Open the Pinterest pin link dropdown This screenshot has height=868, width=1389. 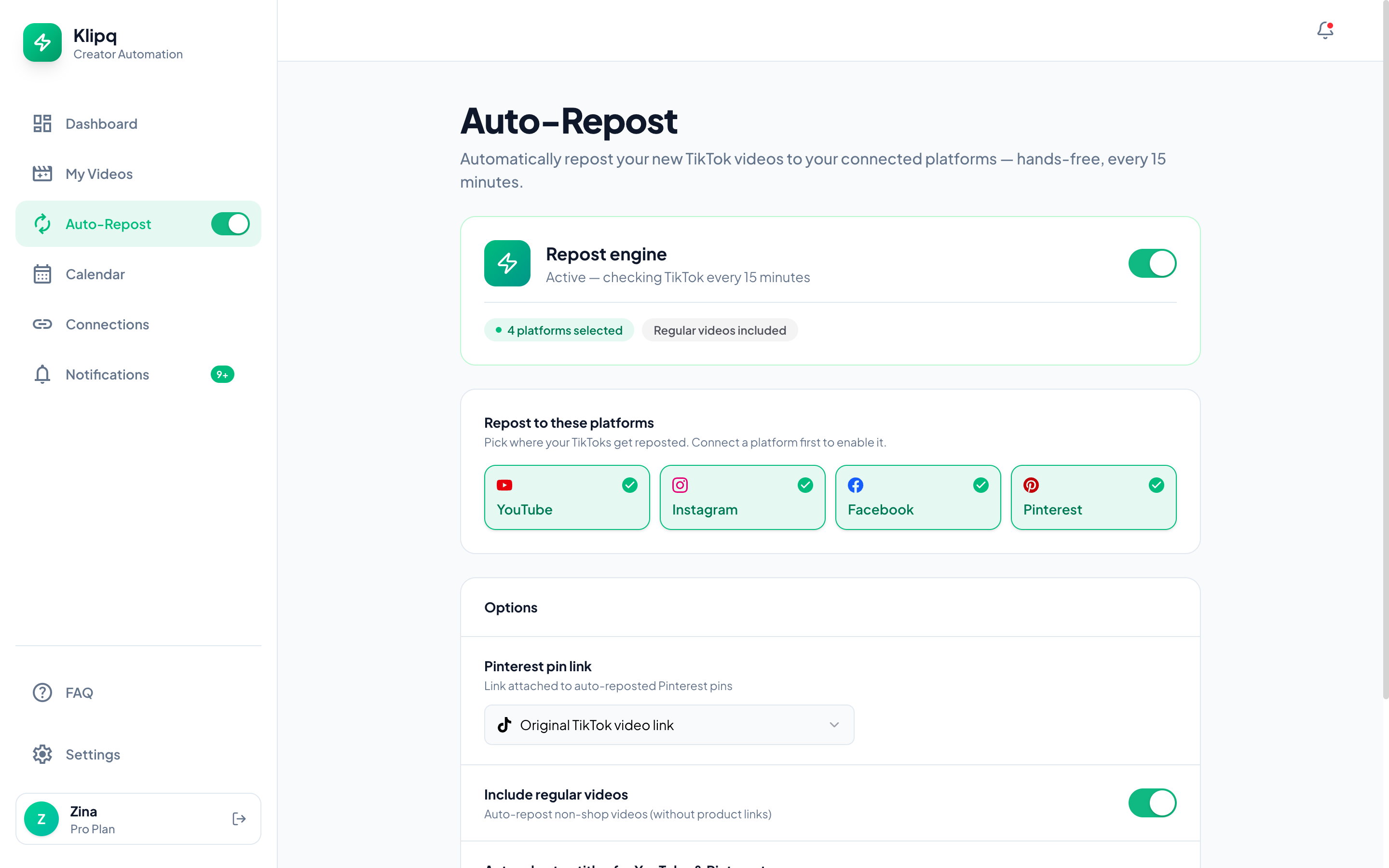668,724
